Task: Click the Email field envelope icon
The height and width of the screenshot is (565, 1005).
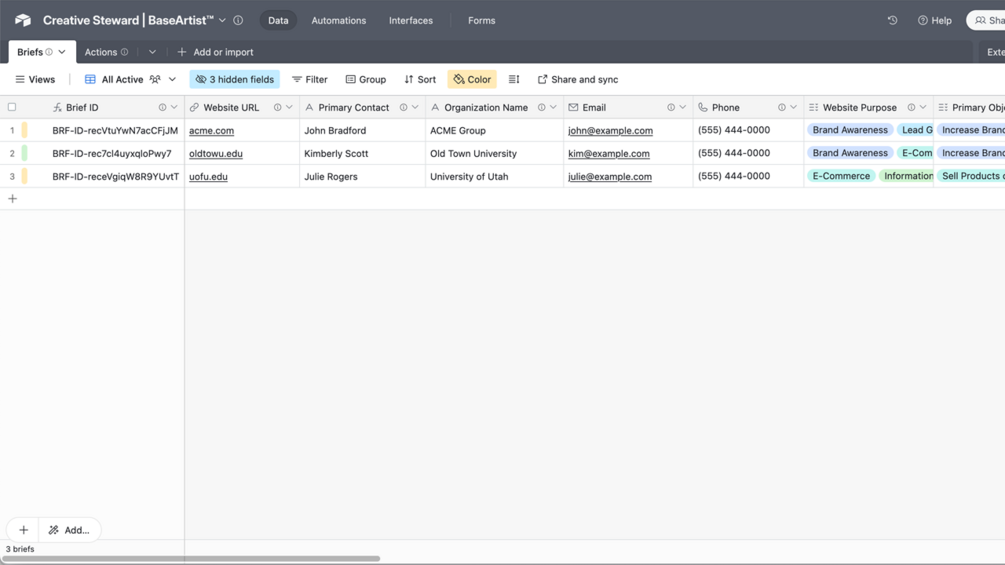Action: pos(573,108)
